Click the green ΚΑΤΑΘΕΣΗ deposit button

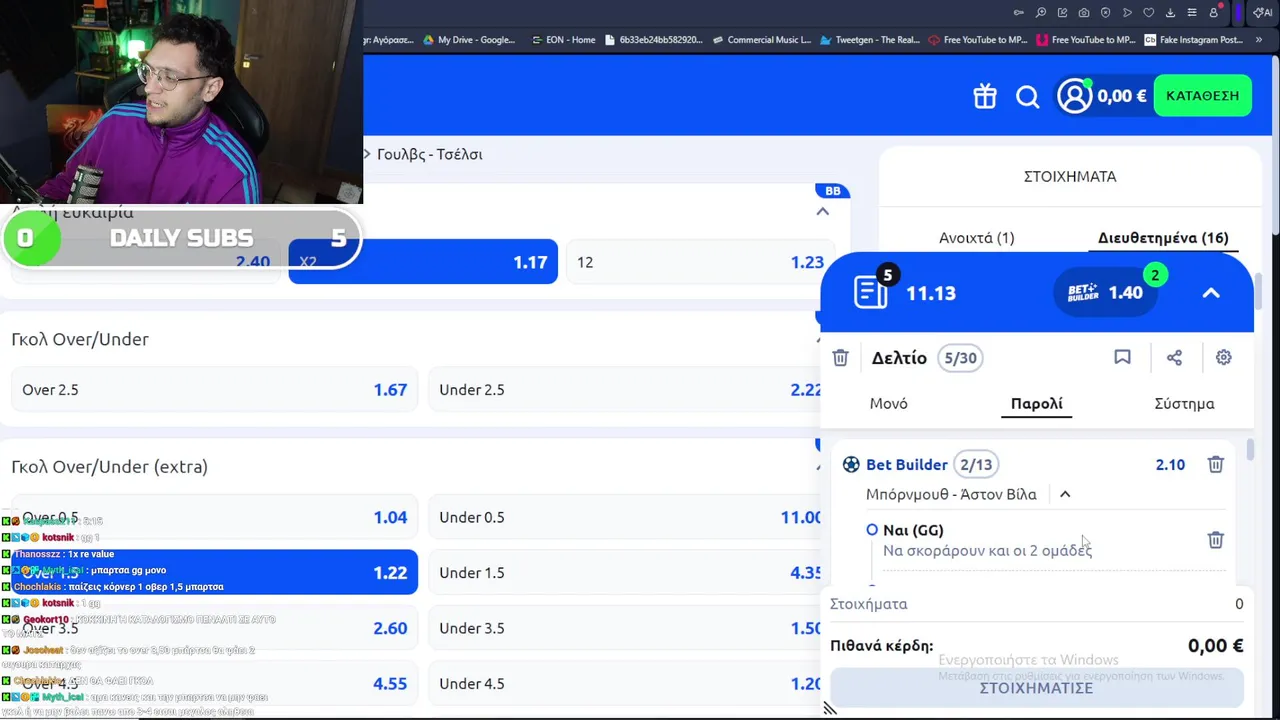coord(1202,96)
